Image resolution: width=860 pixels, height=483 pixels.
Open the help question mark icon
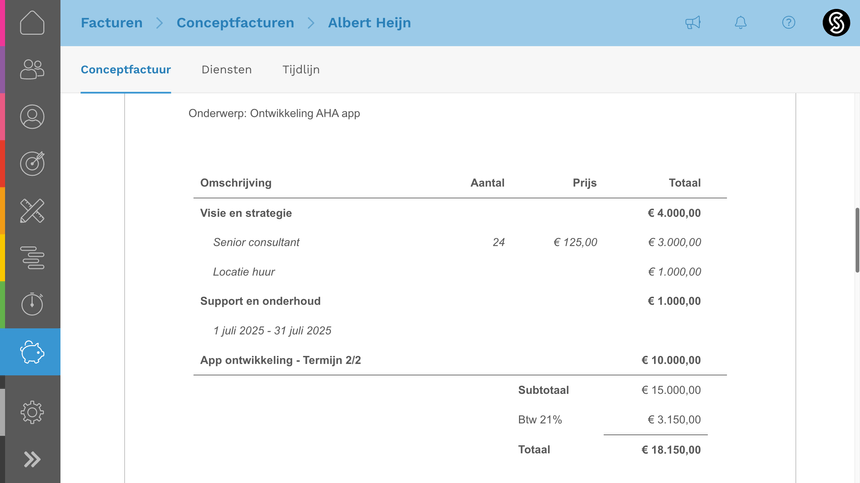(788, 22)
